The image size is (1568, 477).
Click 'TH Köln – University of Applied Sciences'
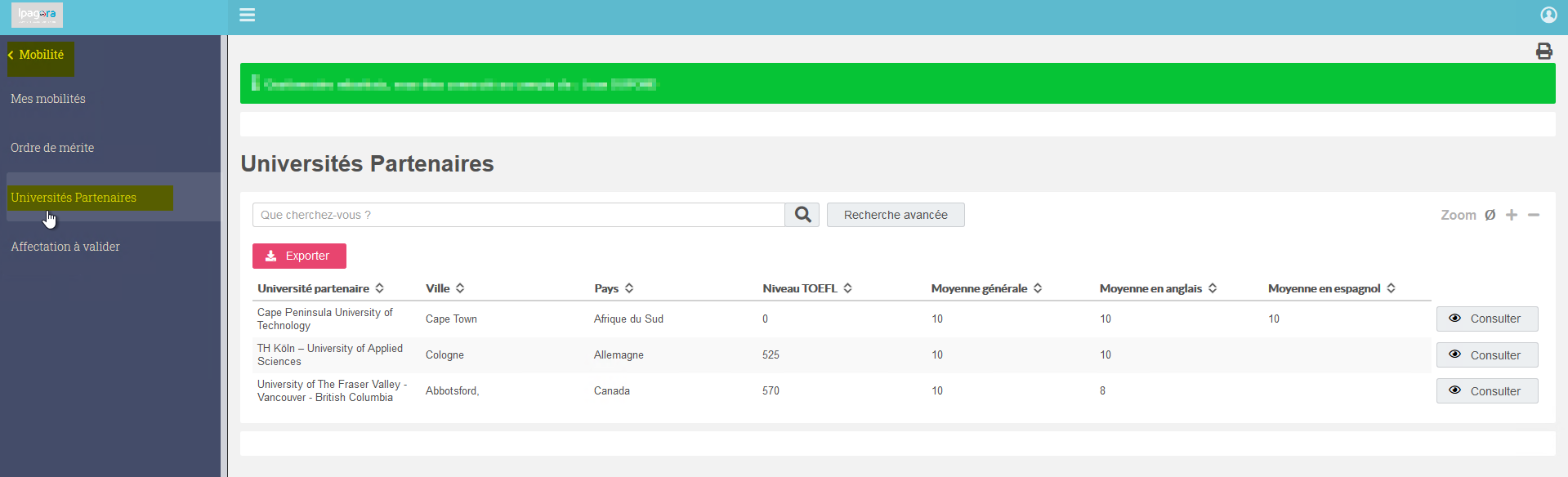[330, 355]
